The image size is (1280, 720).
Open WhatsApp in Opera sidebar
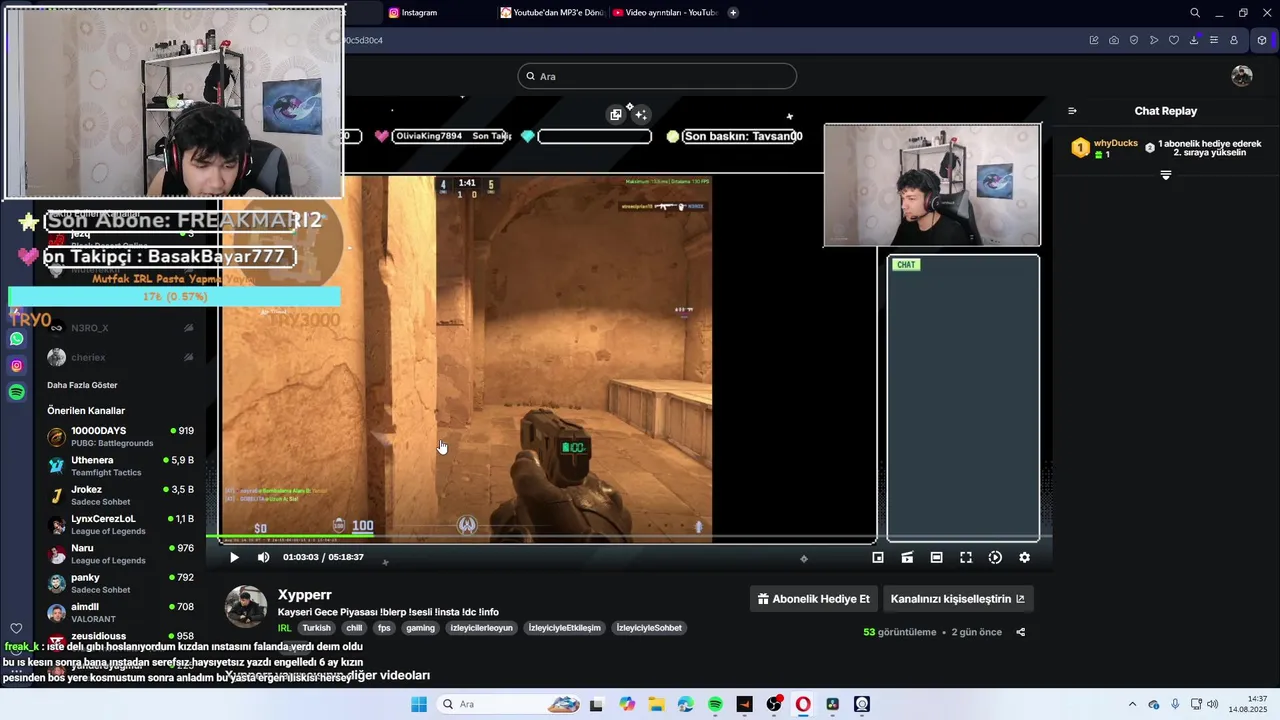click(x=16, y=339)
